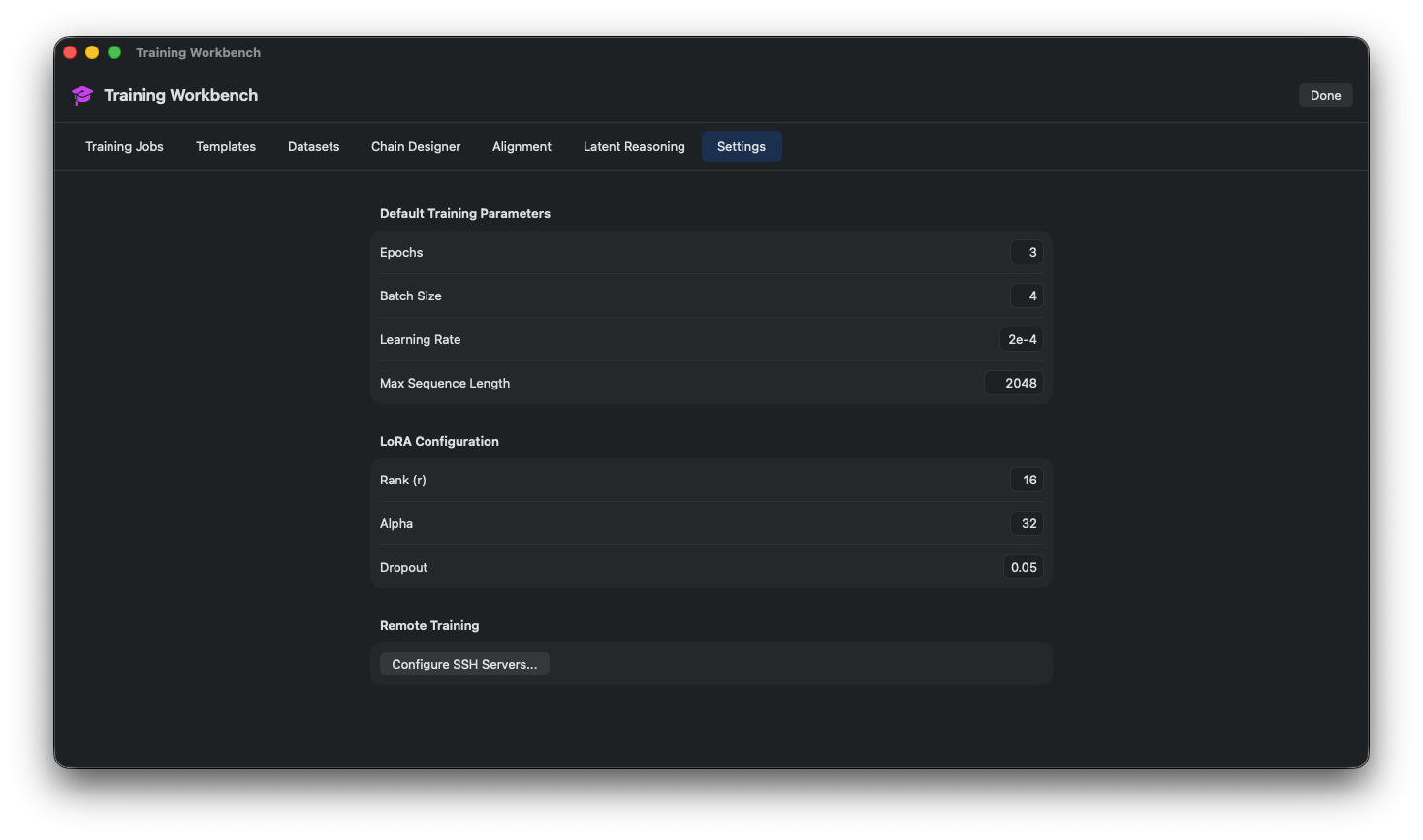Switch to the Alignment tab

[522, 146]
